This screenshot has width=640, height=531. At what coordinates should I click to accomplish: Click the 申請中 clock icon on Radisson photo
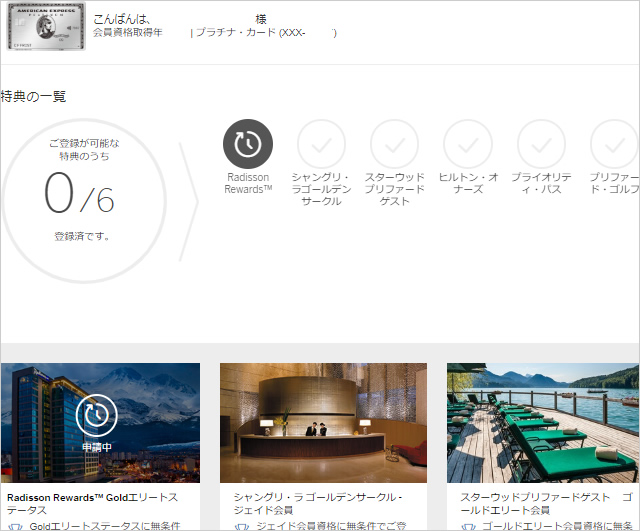tap(97, 415)
